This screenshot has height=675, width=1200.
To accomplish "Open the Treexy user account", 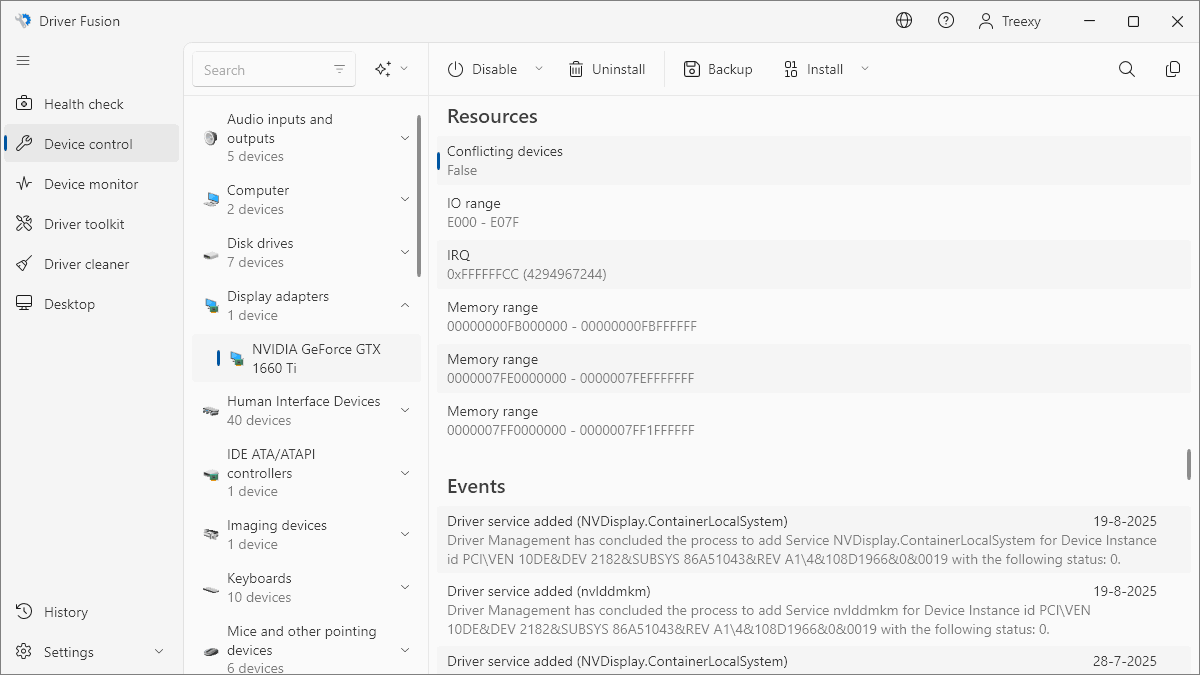I will point(1009,21).
